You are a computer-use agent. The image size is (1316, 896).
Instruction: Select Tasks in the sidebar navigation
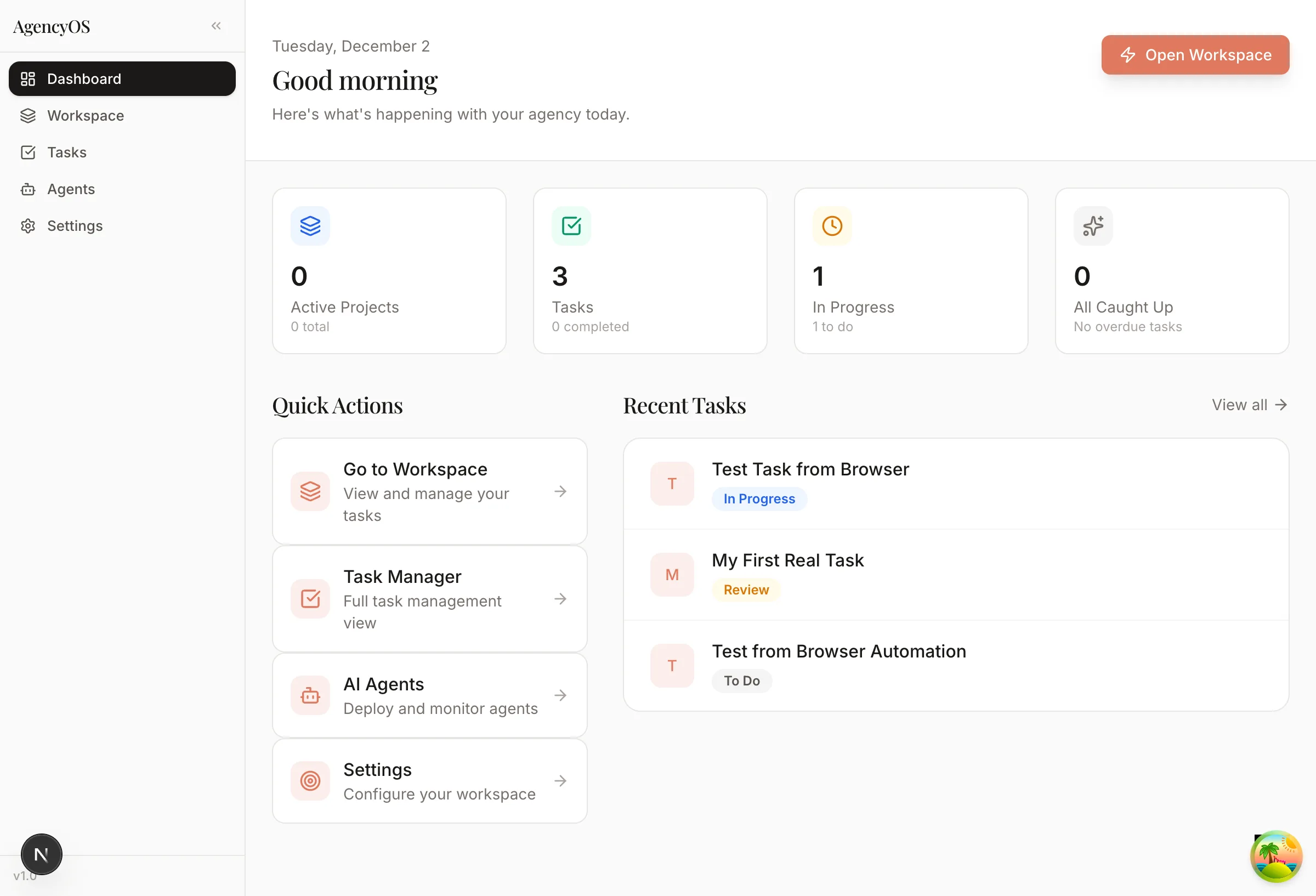point(67,152)
